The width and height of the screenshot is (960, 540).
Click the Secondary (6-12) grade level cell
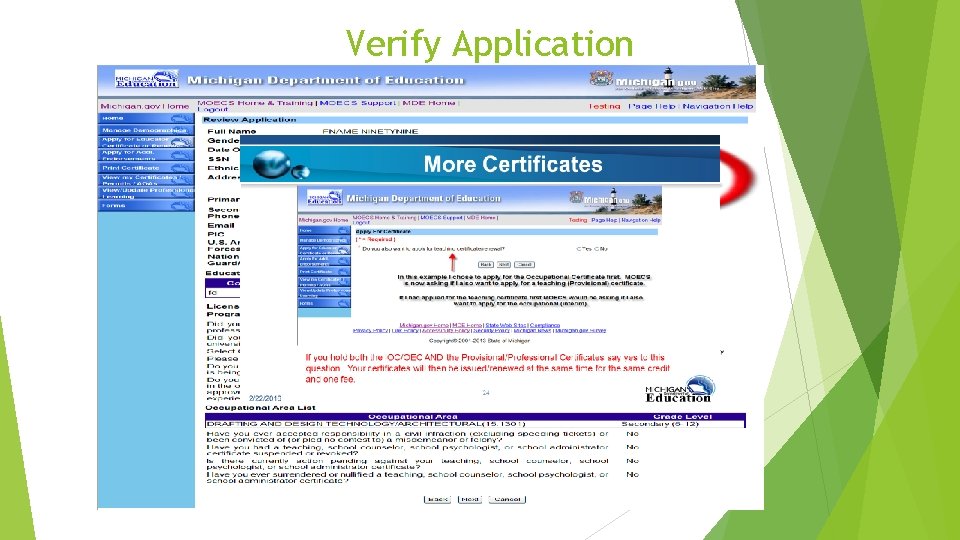click(x=660, y=424)
